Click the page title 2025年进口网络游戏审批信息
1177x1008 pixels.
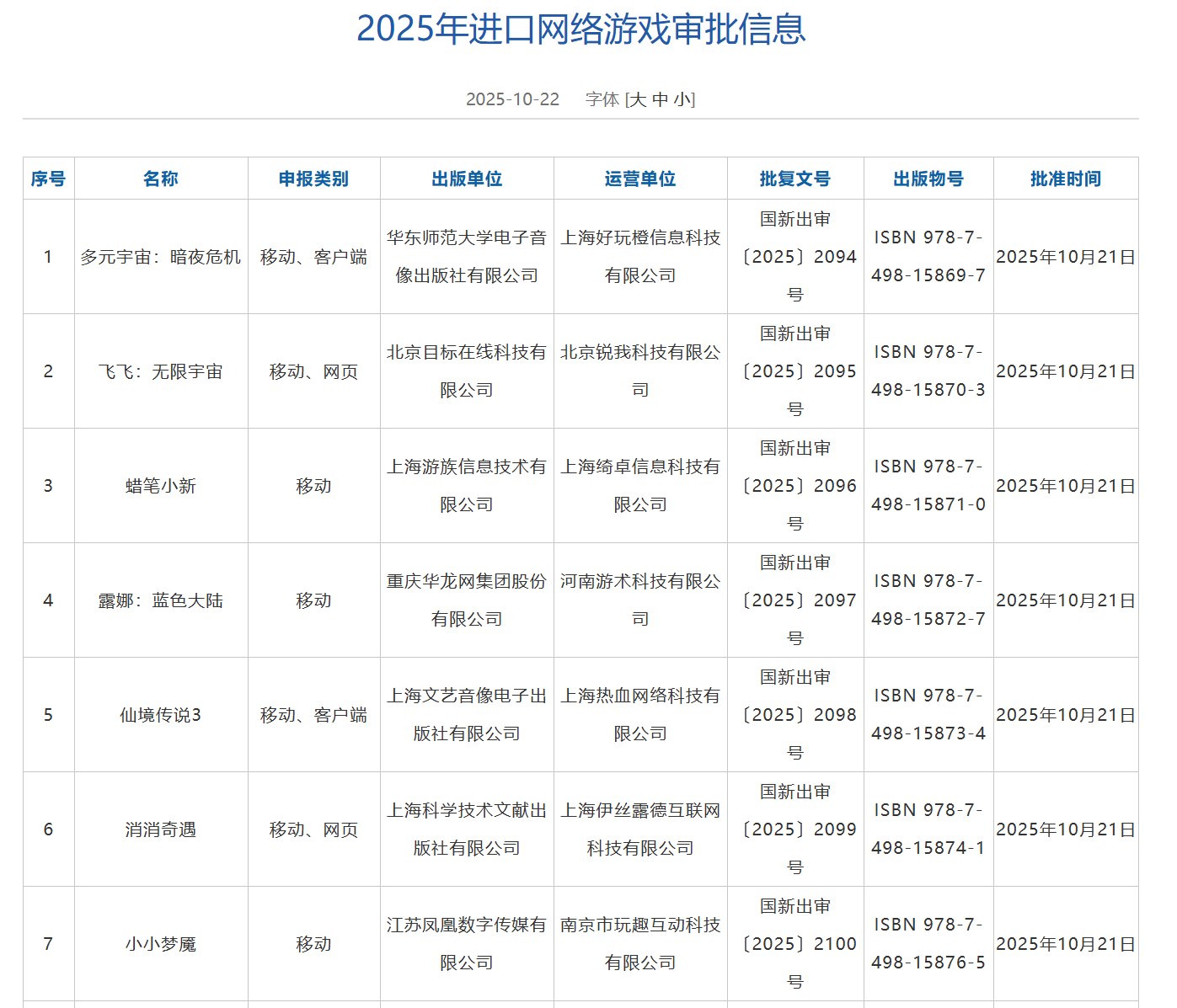[x=580, y=29]
